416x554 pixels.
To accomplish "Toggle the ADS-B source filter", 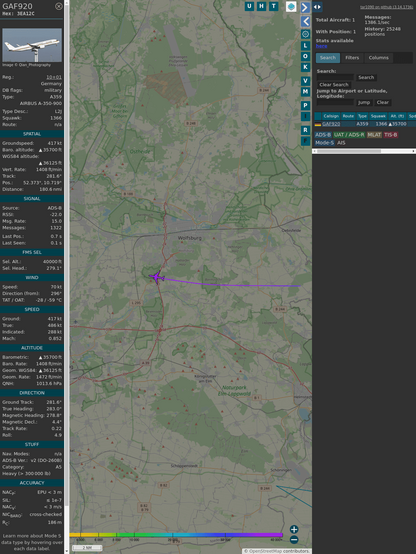I will (323, 135).
